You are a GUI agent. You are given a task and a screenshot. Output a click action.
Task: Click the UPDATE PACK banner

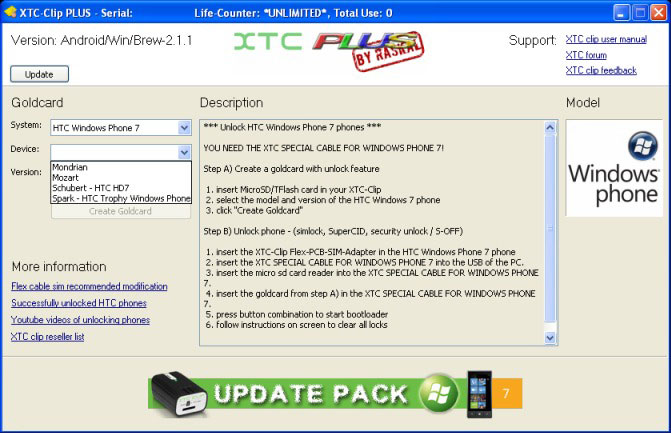click(335, 394)
